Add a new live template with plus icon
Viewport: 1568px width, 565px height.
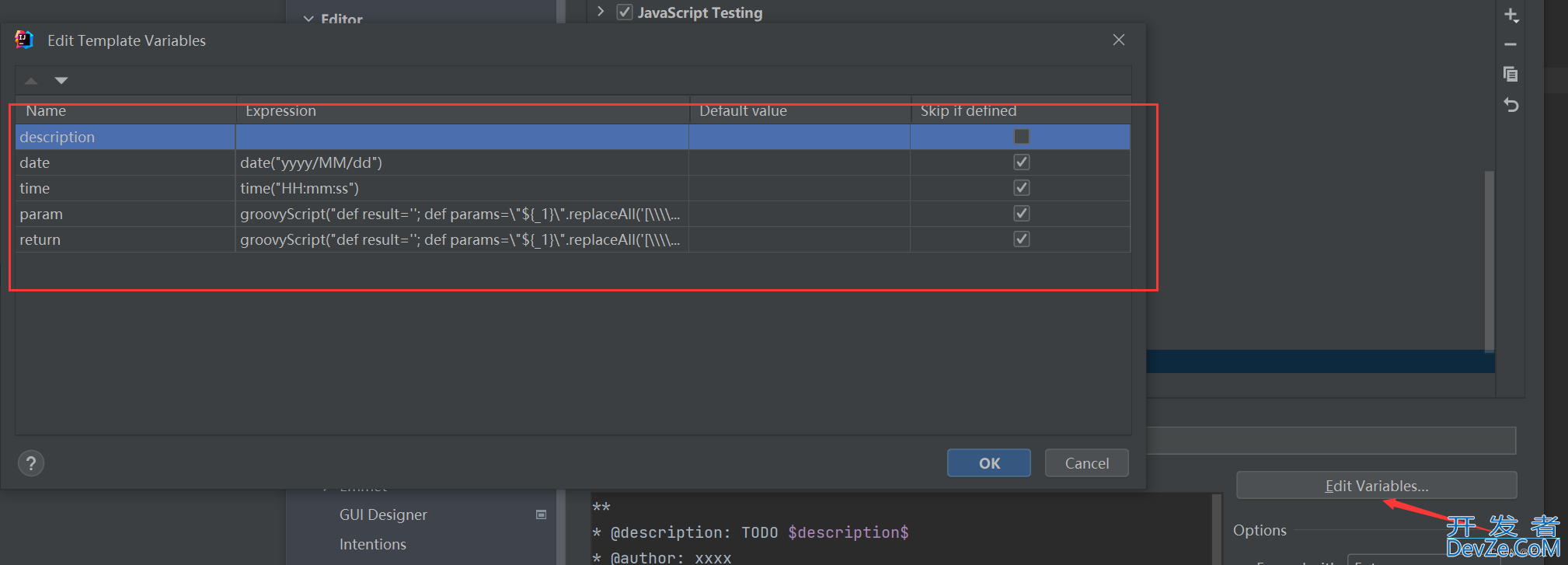coord(1511,15)
